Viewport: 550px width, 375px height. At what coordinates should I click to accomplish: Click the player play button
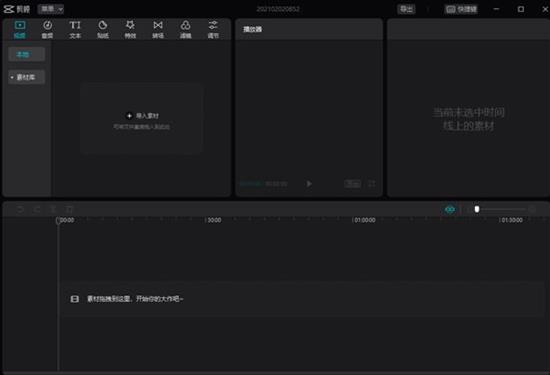coord(309,183)
